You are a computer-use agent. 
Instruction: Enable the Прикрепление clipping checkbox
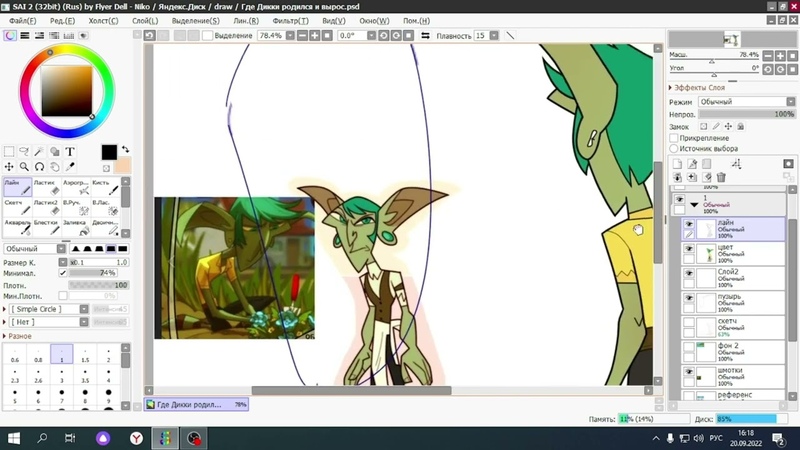point(673,138)
